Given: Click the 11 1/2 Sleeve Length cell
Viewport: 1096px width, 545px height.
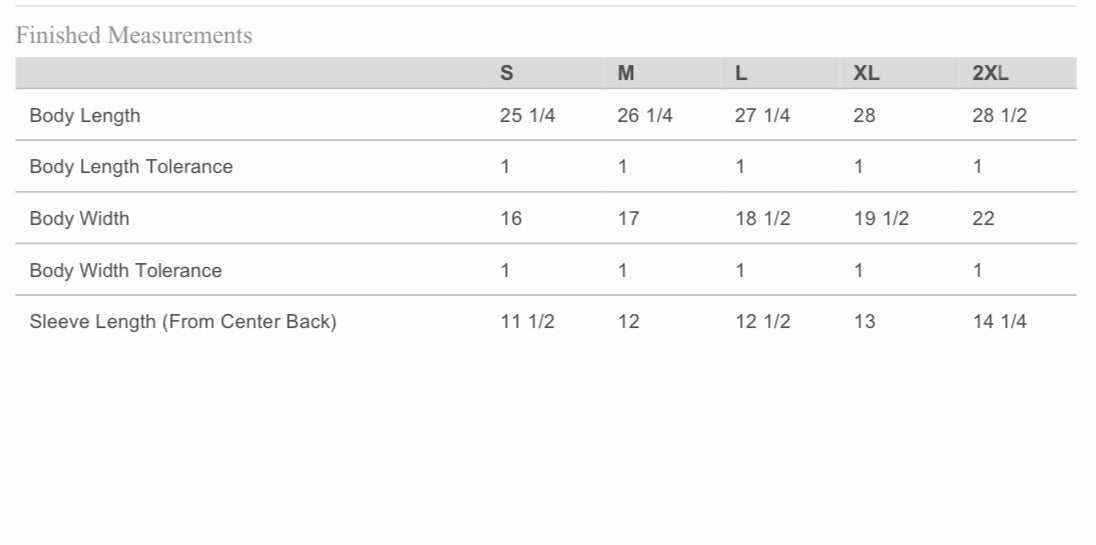Looking at the screenshot, I should [527, 322].
